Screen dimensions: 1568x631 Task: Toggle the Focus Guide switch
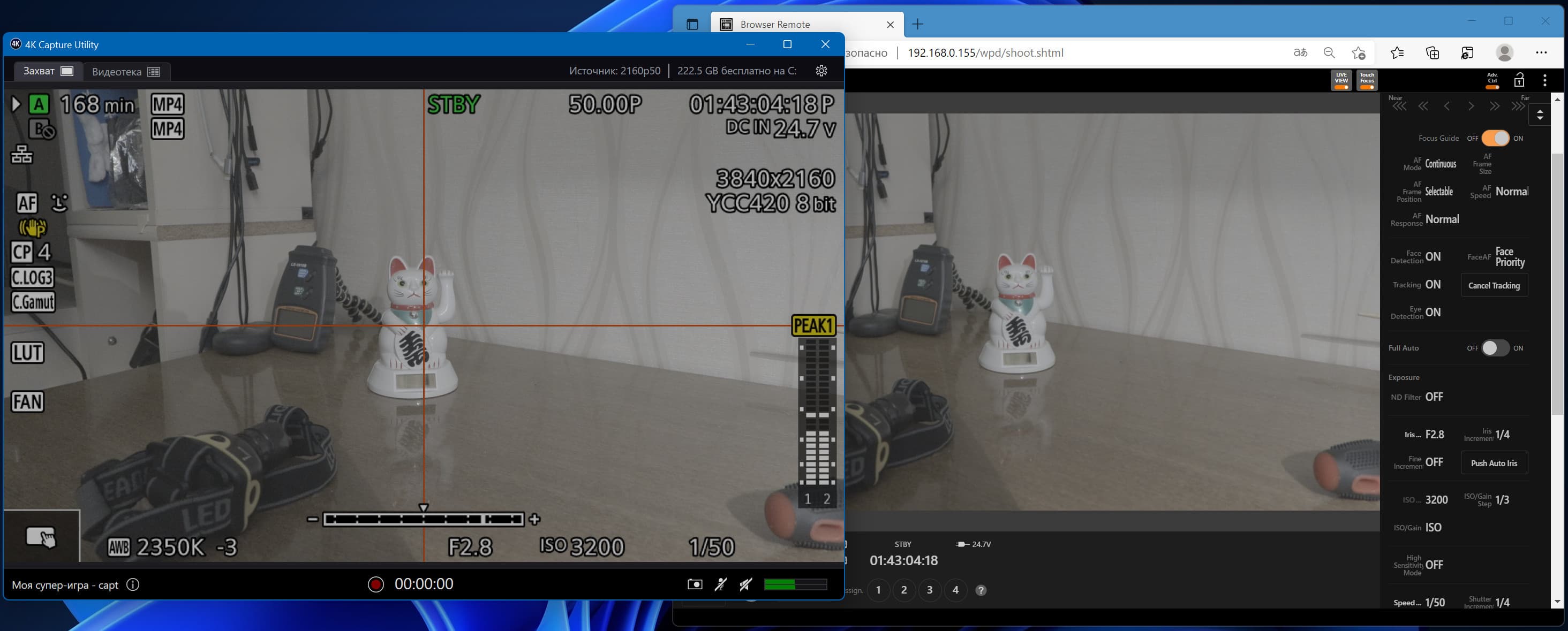pyautogui.click(x=1495, y=138)
